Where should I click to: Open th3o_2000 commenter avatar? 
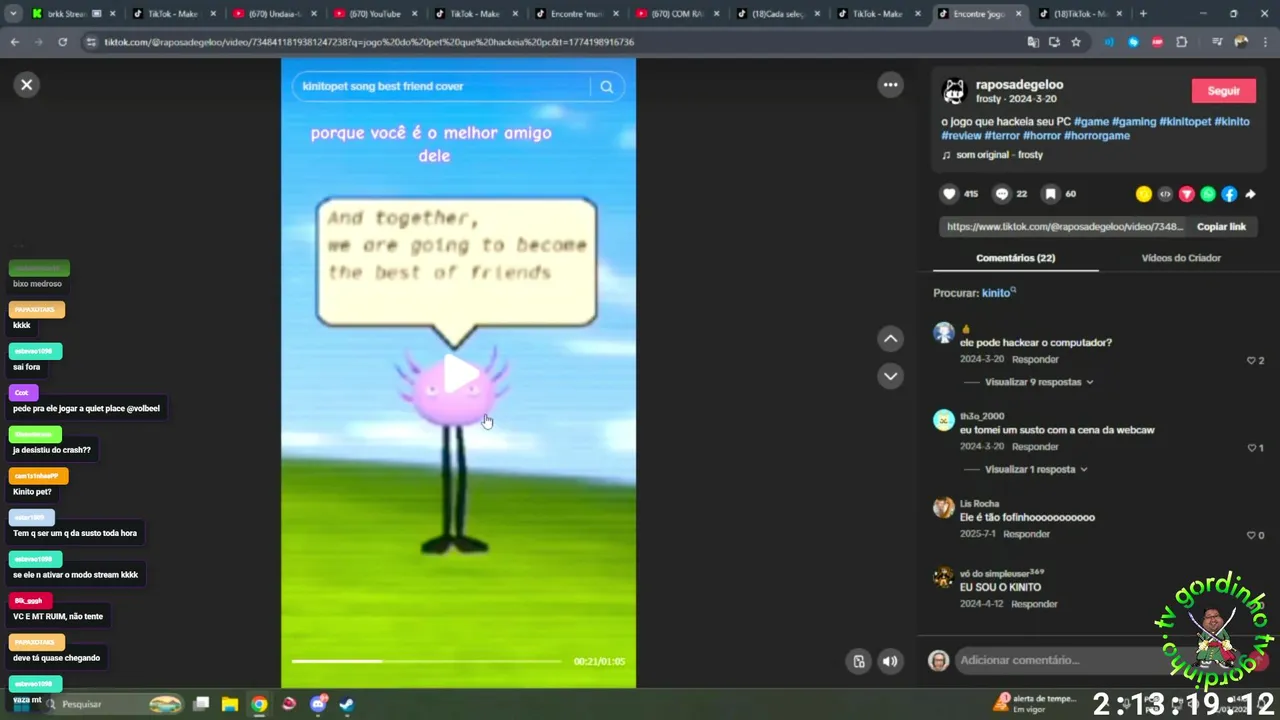(x=944, y=420)
